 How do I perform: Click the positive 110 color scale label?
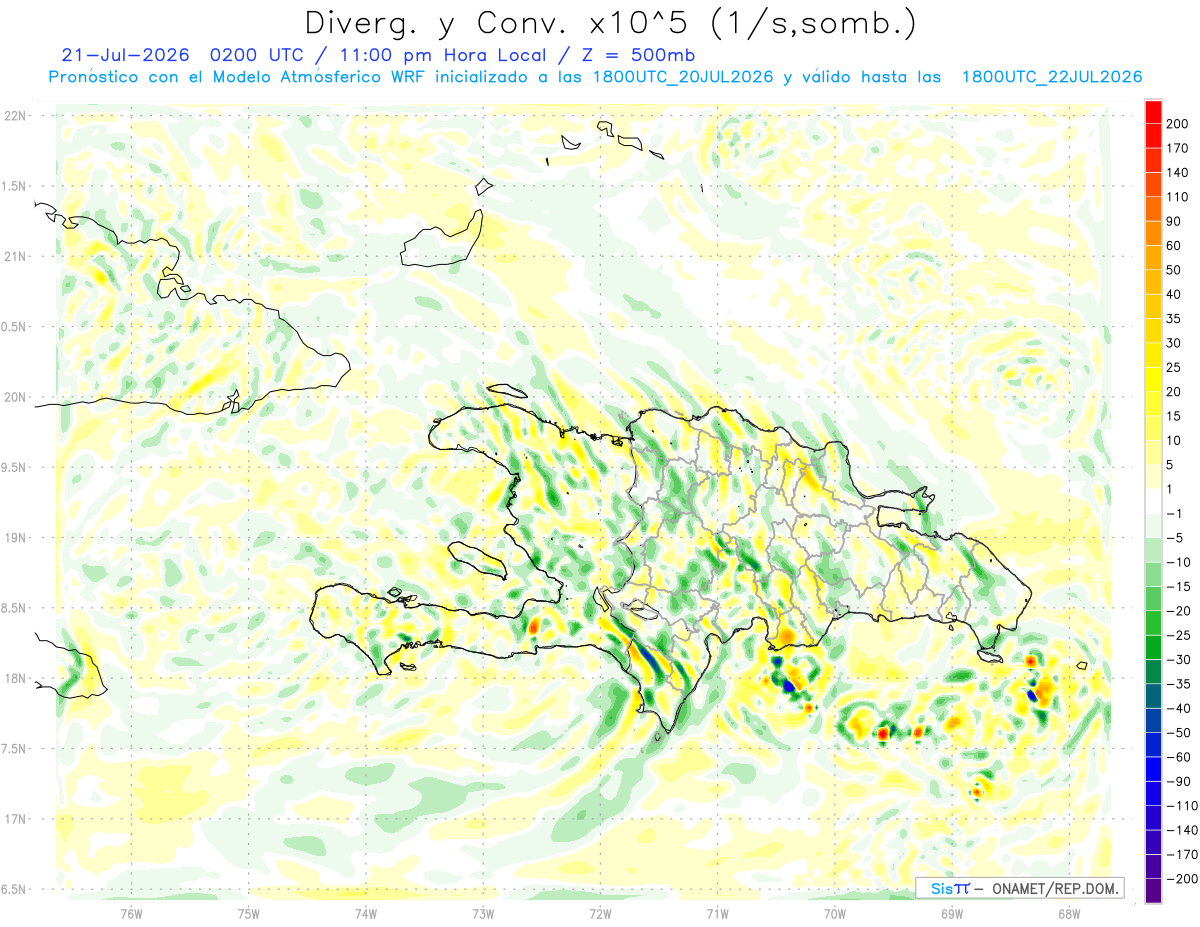pos(1179,197)
